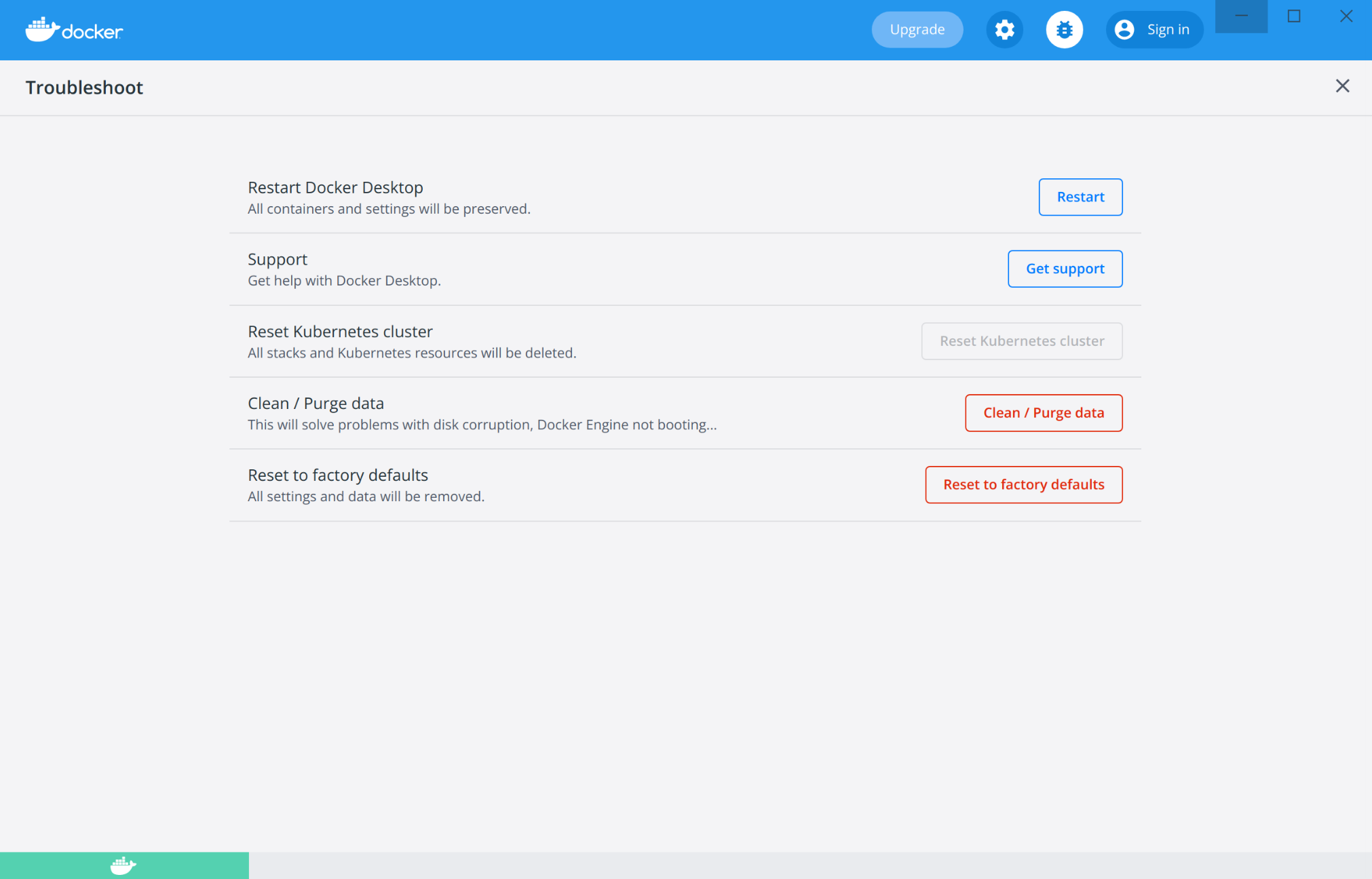The height and width of the screenshot is (879, 1372).
Task: Close the Troubleshoot panel
Action: click(1342, 86)
